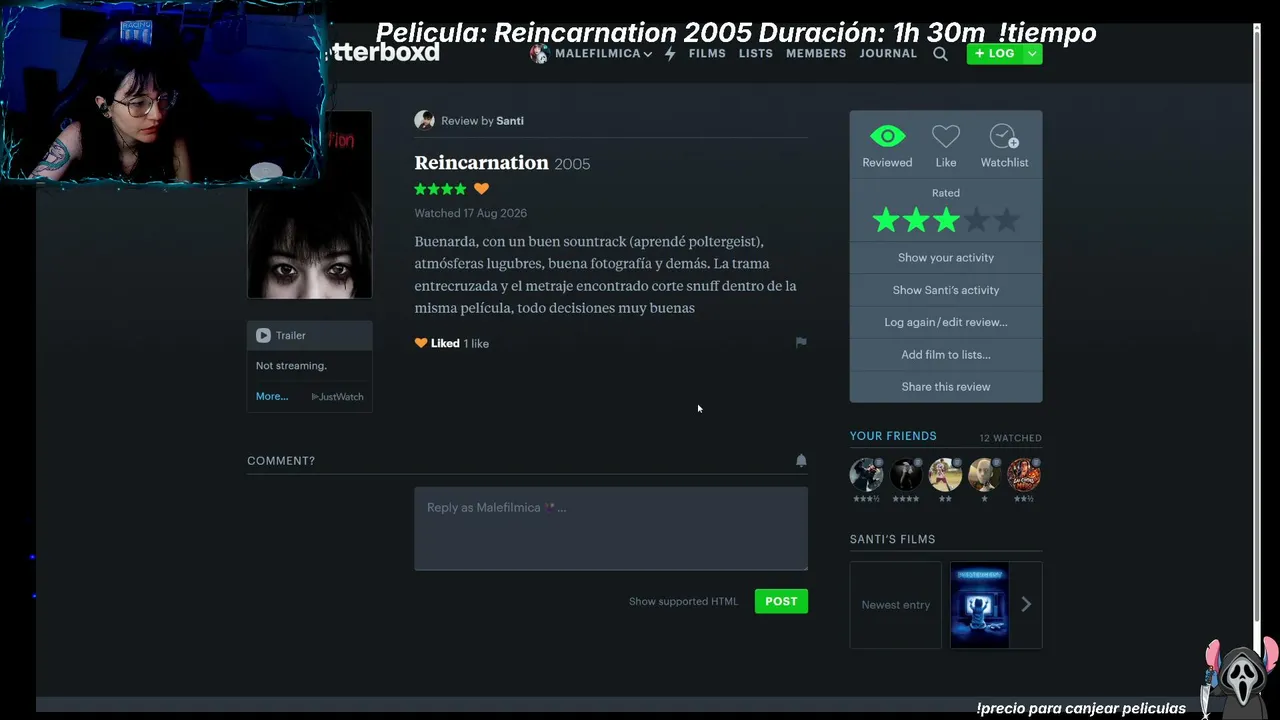Image resolution: width=1280 pixels, height=720 pixels.
Task: Open the Trailer button
Action: pos(310,335)
